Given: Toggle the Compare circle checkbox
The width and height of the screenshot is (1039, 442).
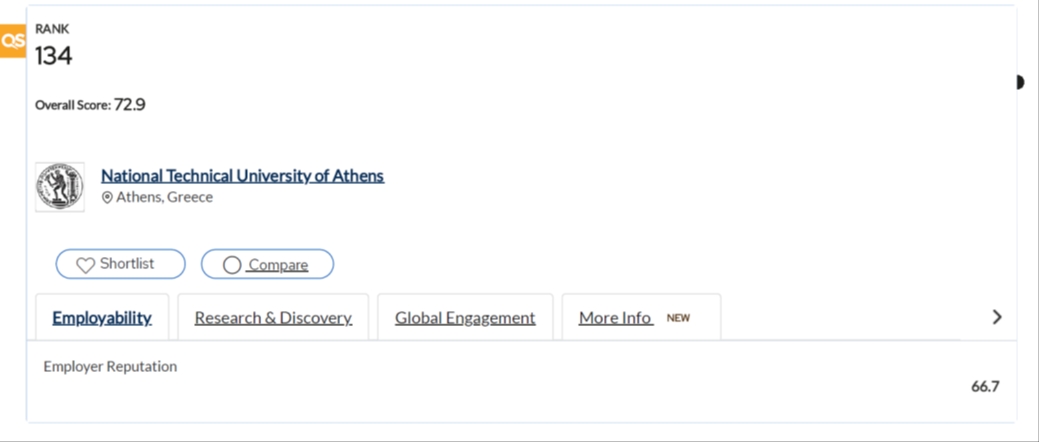Looking at the screenshot, I should (232, 265).
